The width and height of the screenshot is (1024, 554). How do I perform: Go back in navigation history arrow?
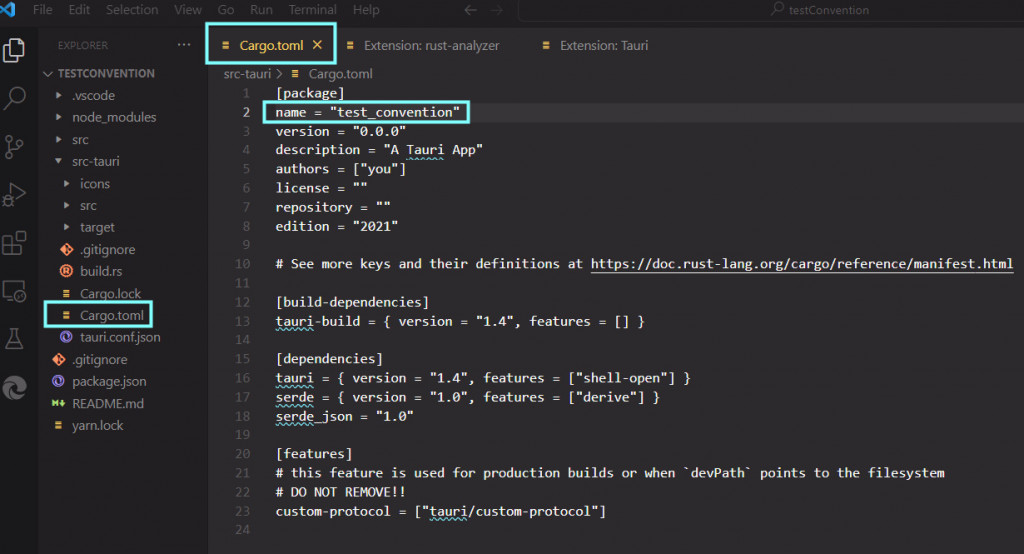[x=470, y=10]
